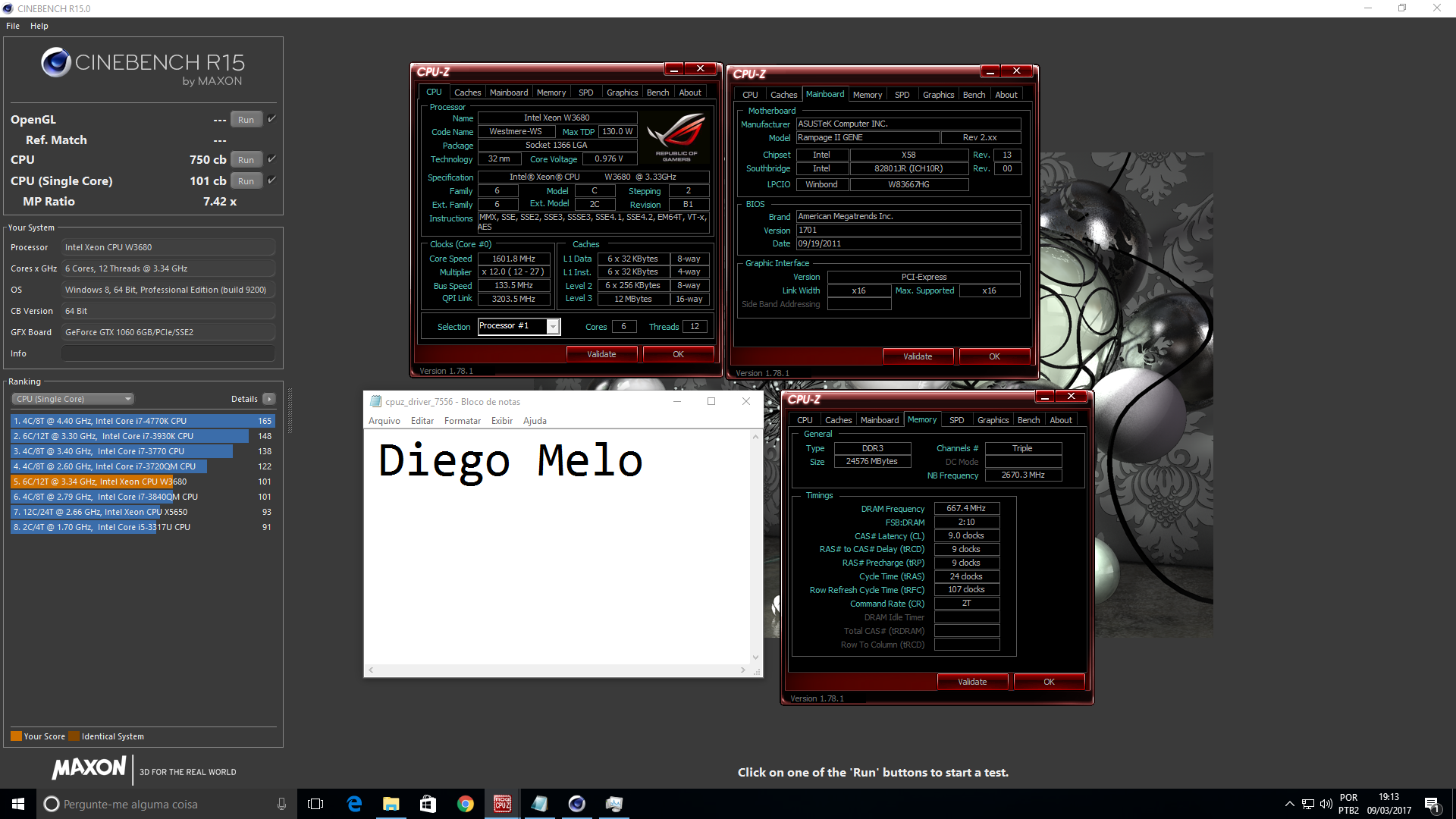
Task: Open the CPU (Single Core) ranking dropdown
Action: (73, 399)
